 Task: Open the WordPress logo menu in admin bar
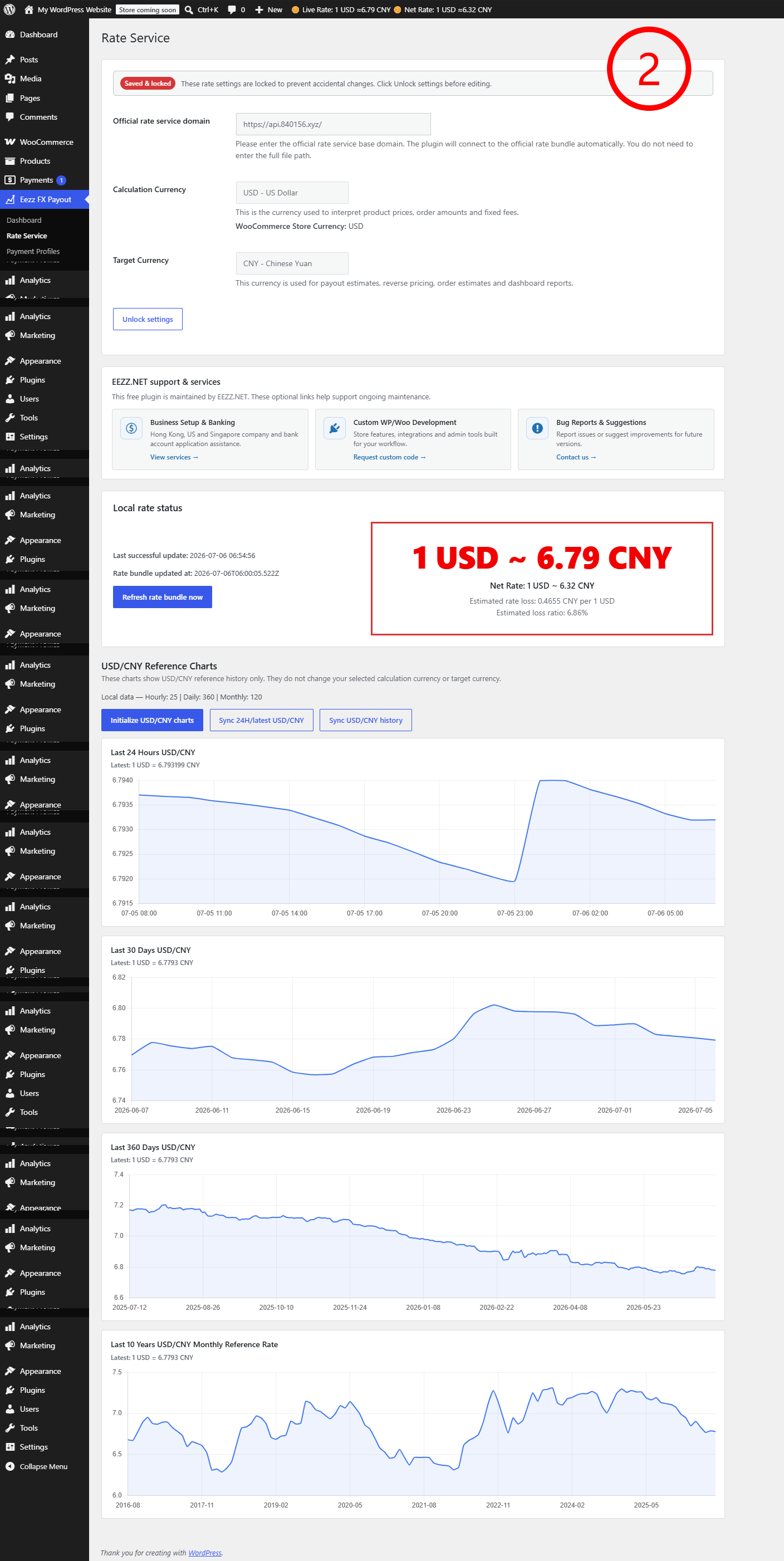pyautogui.click(x=9, y=9)
